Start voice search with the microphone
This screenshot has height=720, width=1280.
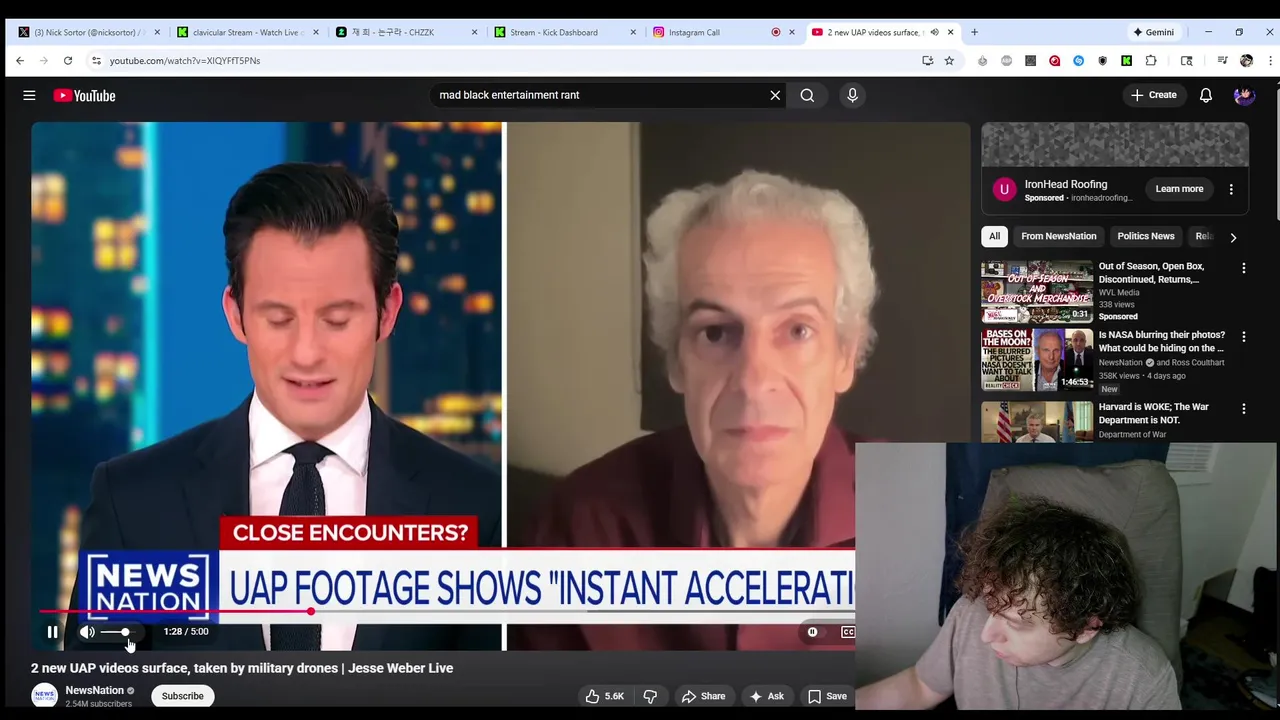coord(852,95)
